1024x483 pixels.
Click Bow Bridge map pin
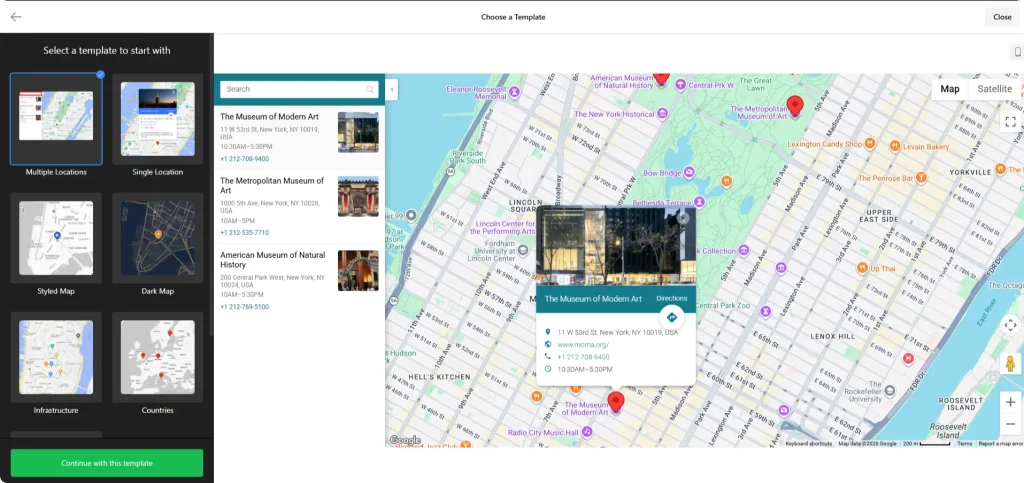689,173
